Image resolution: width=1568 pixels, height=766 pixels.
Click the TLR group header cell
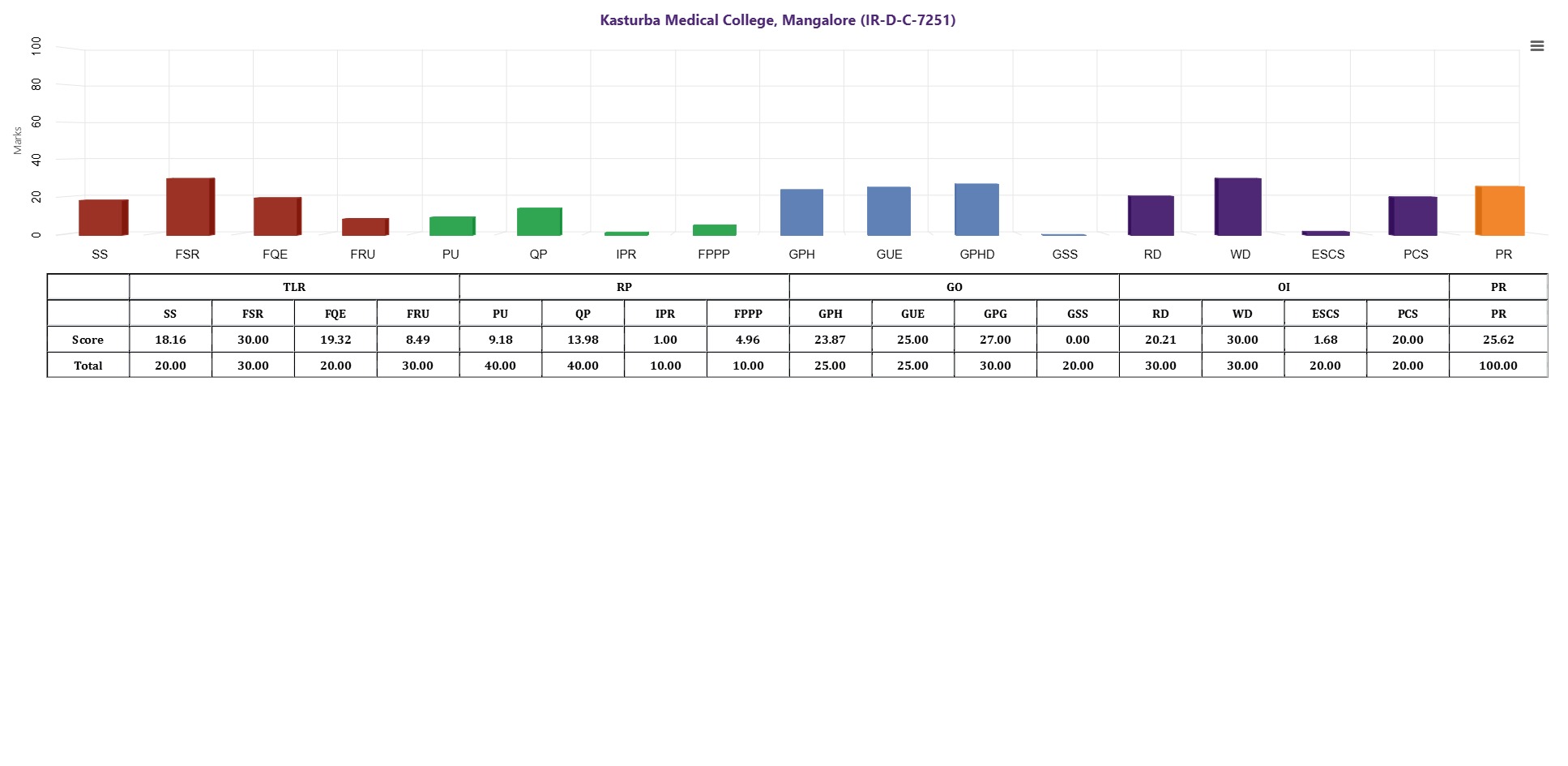coord(294,287)
